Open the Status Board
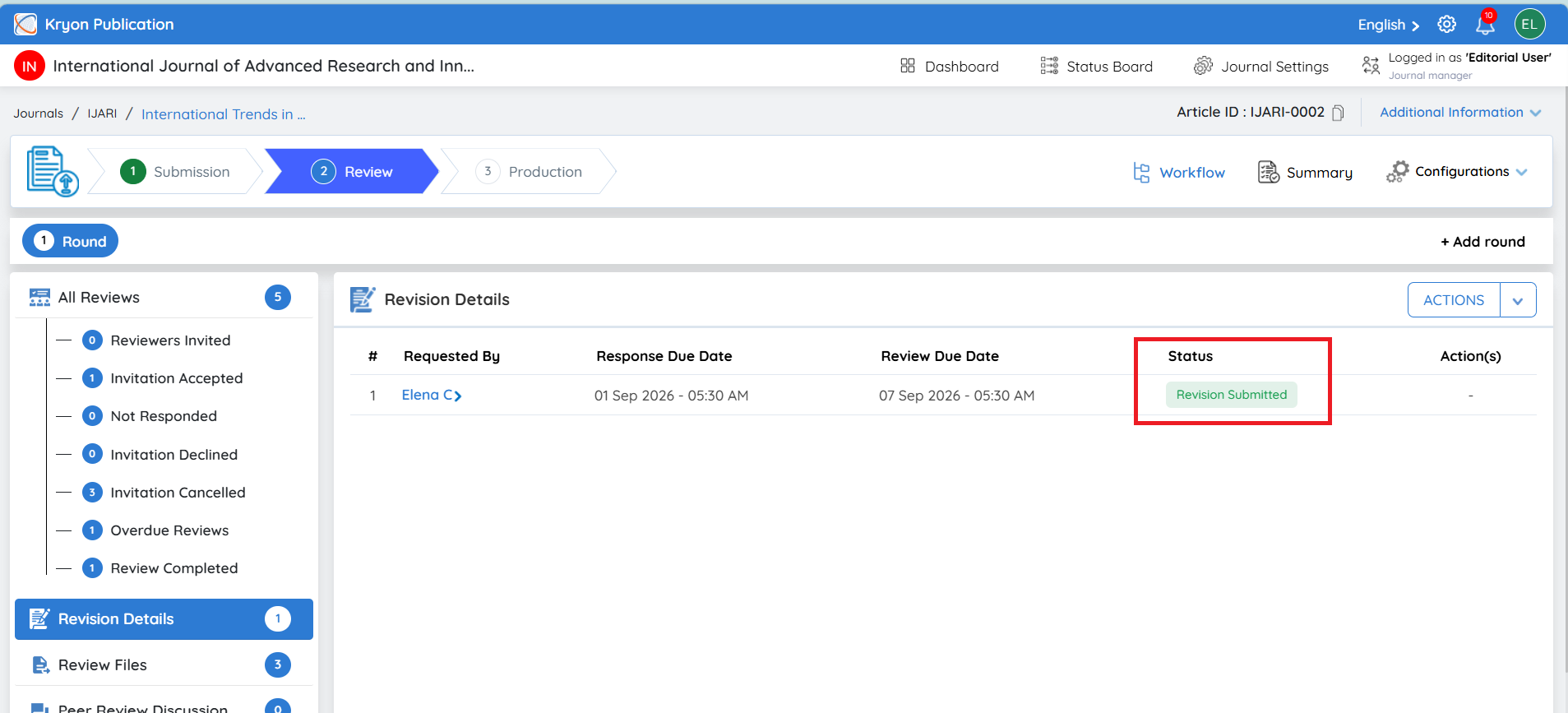 [1096, 66]
